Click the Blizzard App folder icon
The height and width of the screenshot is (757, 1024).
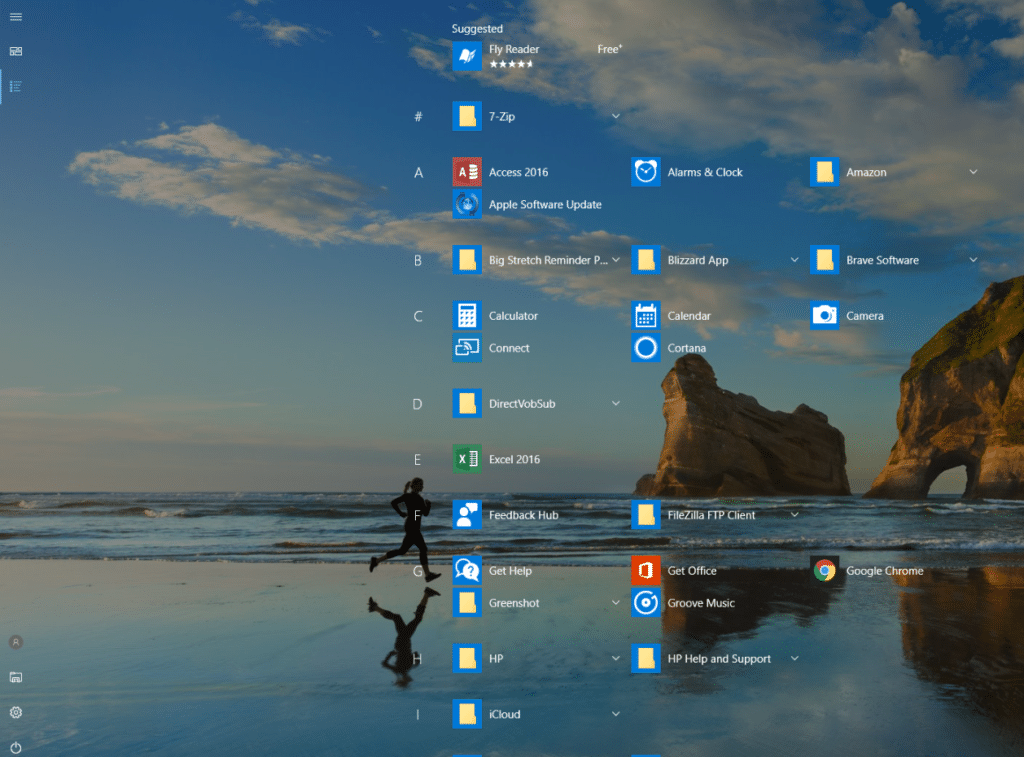point(646,260)
